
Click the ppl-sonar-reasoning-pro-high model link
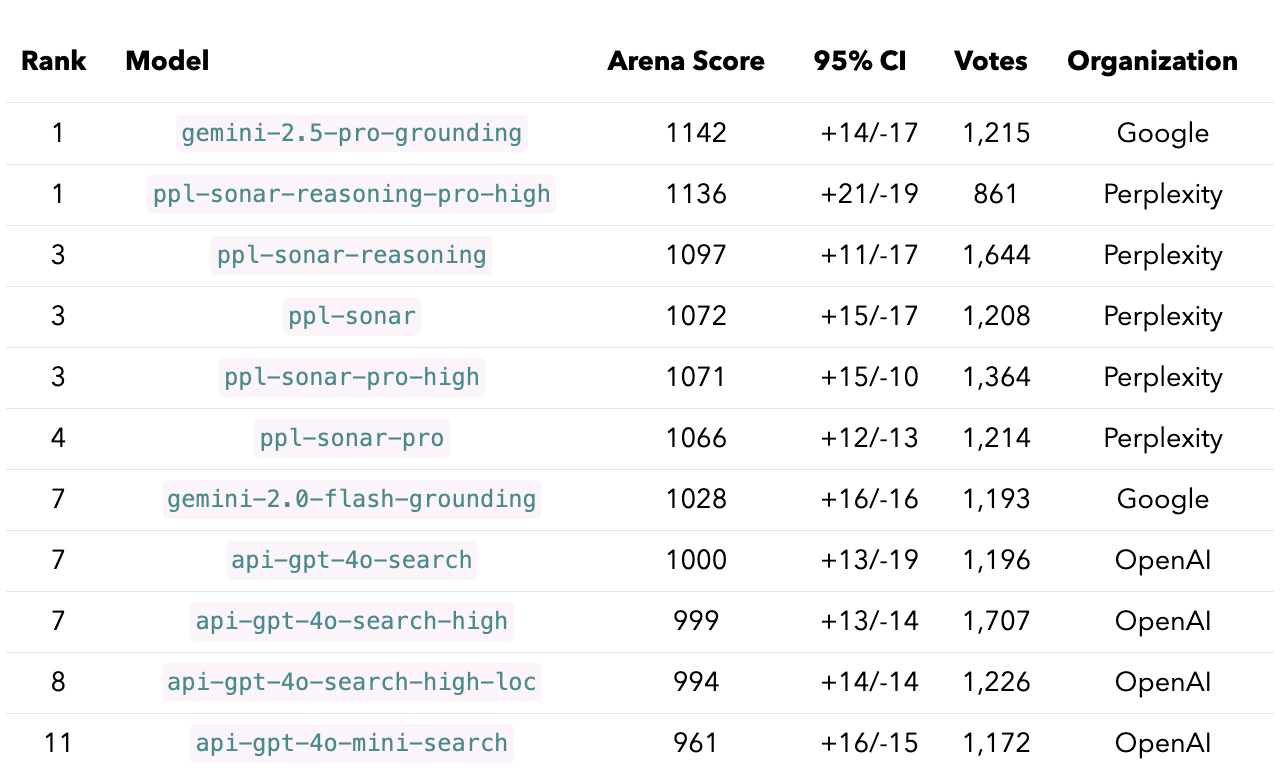tap(351, 194)
